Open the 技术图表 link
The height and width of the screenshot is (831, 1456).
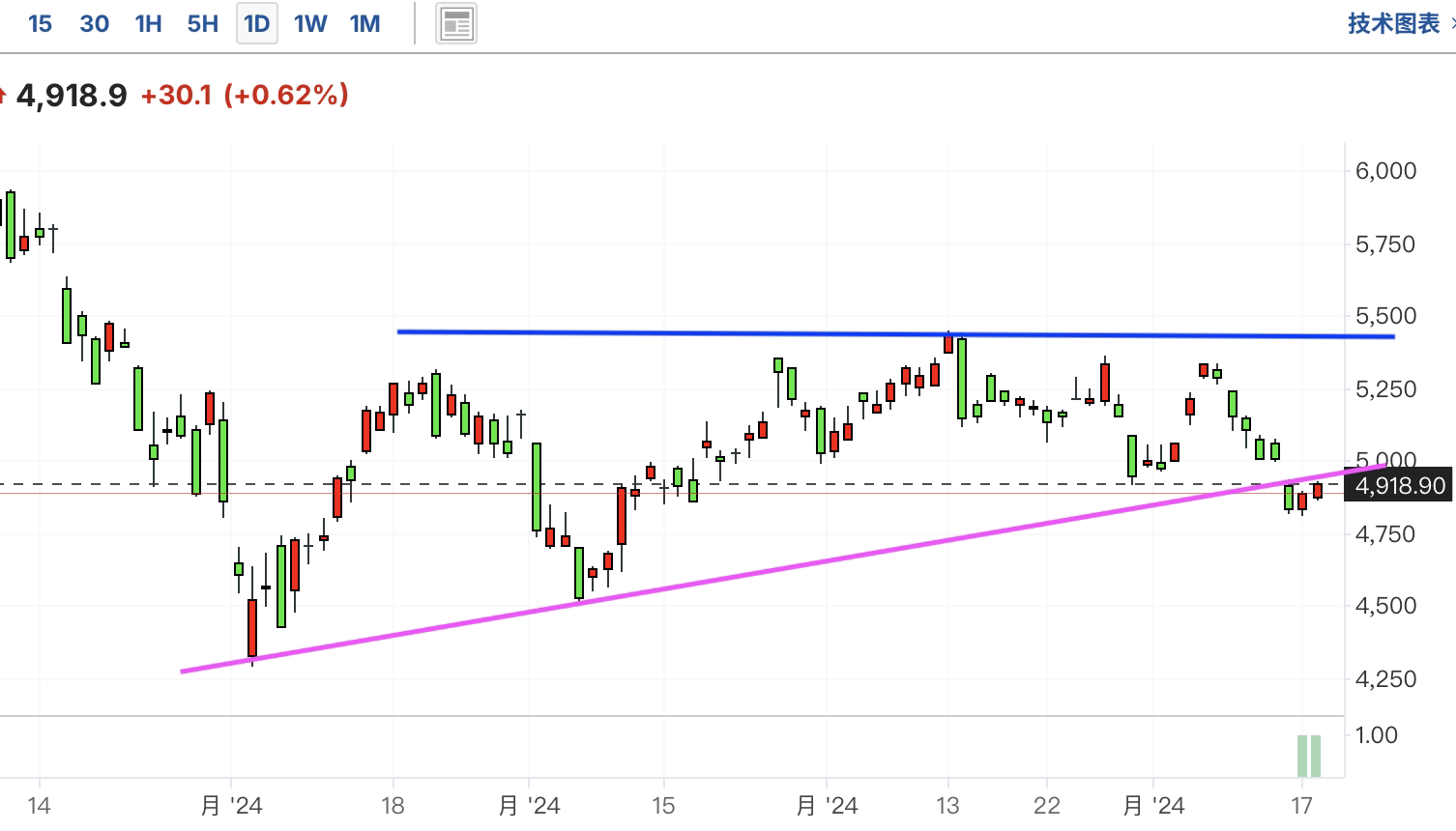[1394, 24]
